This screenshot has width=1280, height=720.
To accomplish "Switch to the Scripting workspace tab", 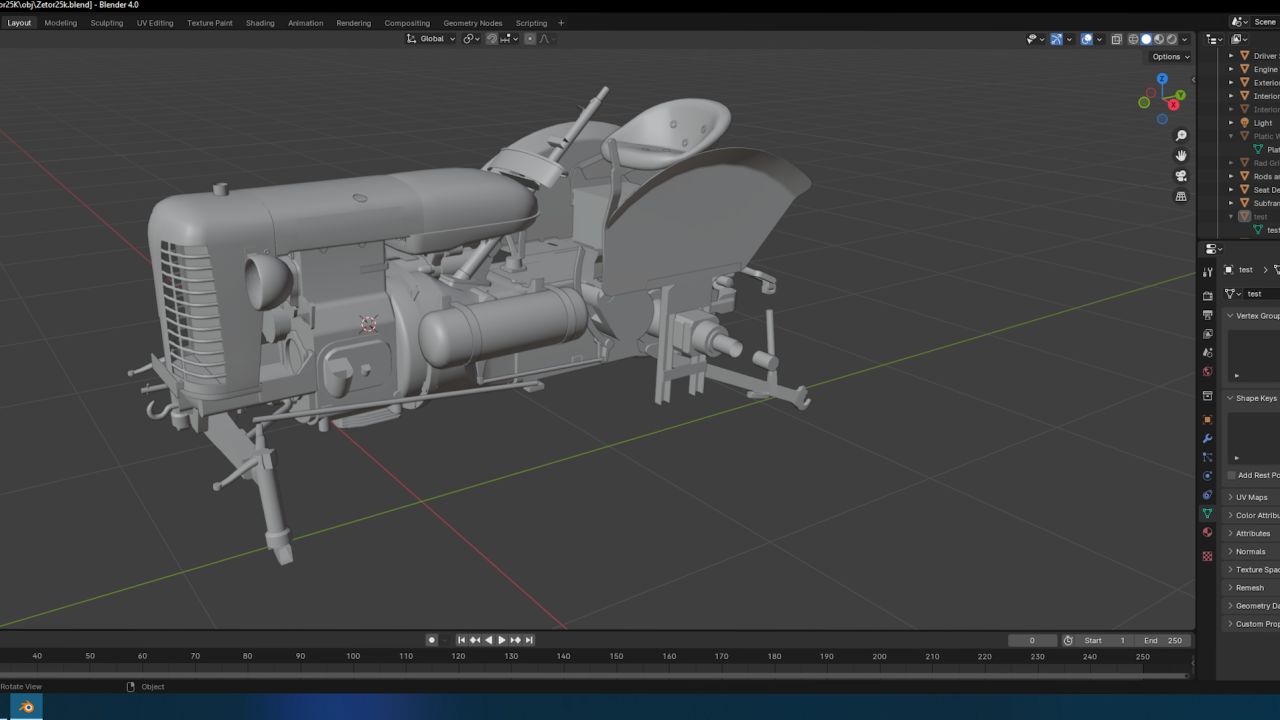I will tap(531, 23).
